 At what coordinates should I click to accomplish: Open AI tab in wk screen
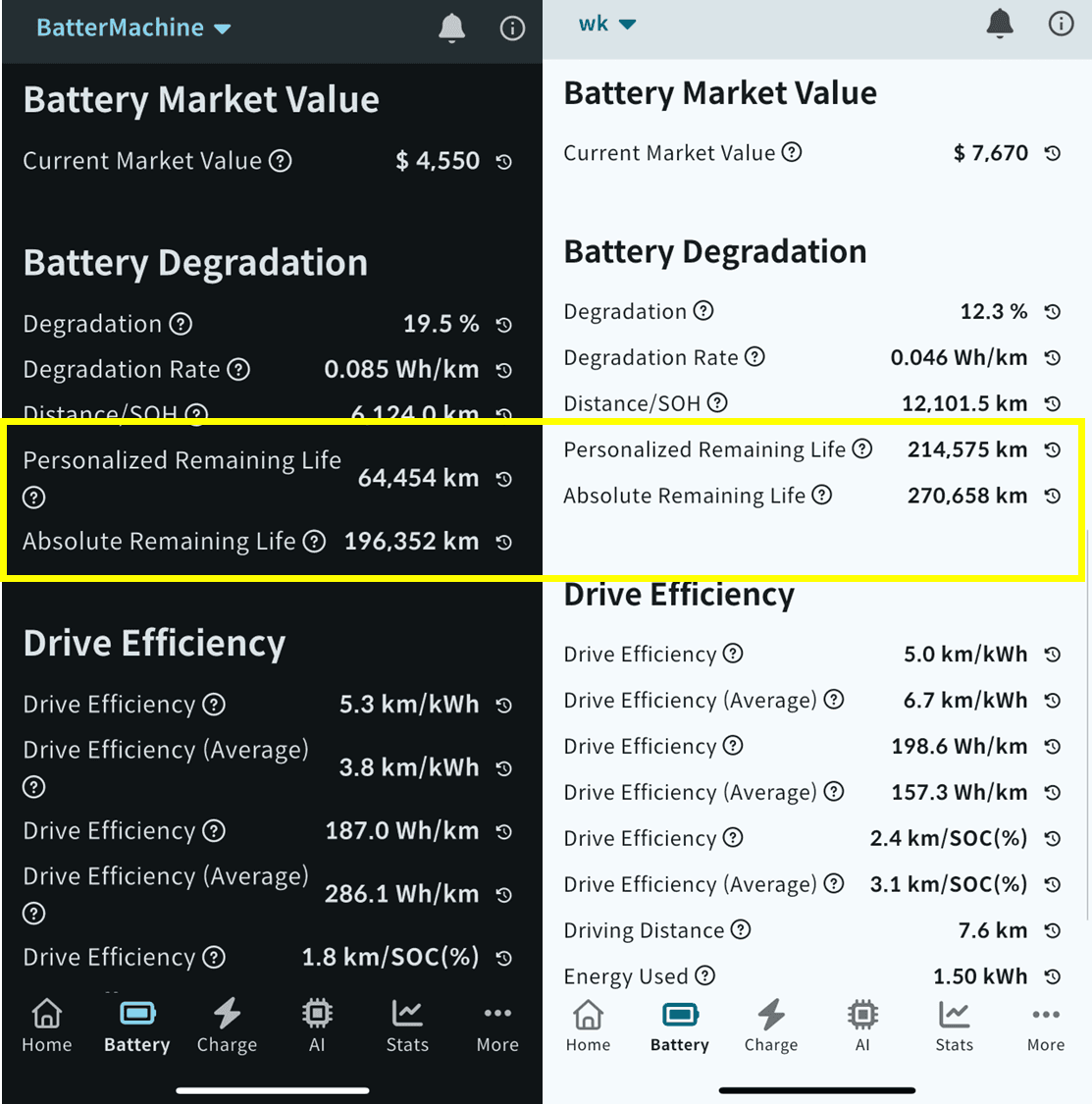[x=862, y=1025]
